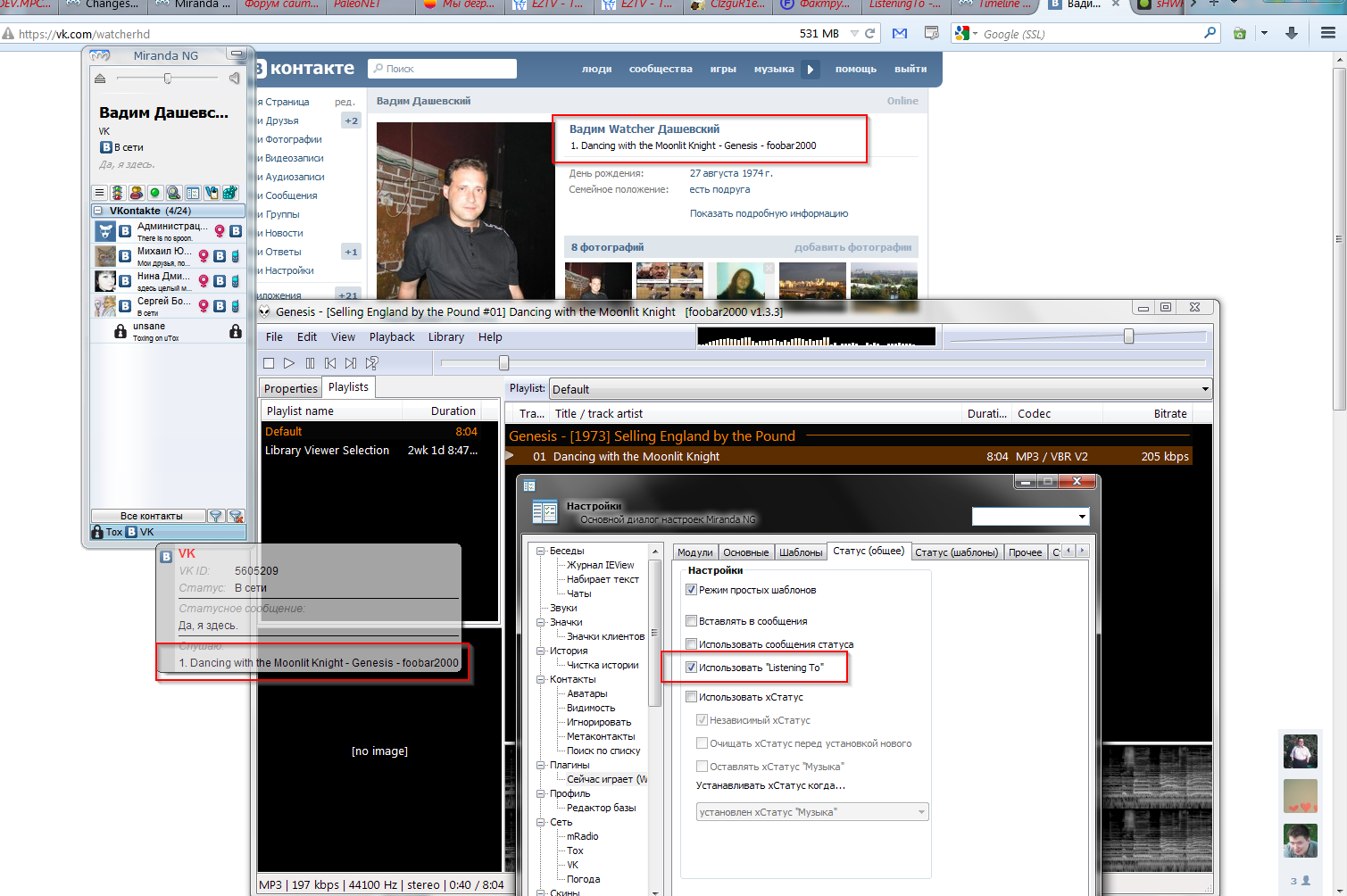Click the помощь link in VK header
This screenshot has width=1347, height=896.
tap(855, 69)
